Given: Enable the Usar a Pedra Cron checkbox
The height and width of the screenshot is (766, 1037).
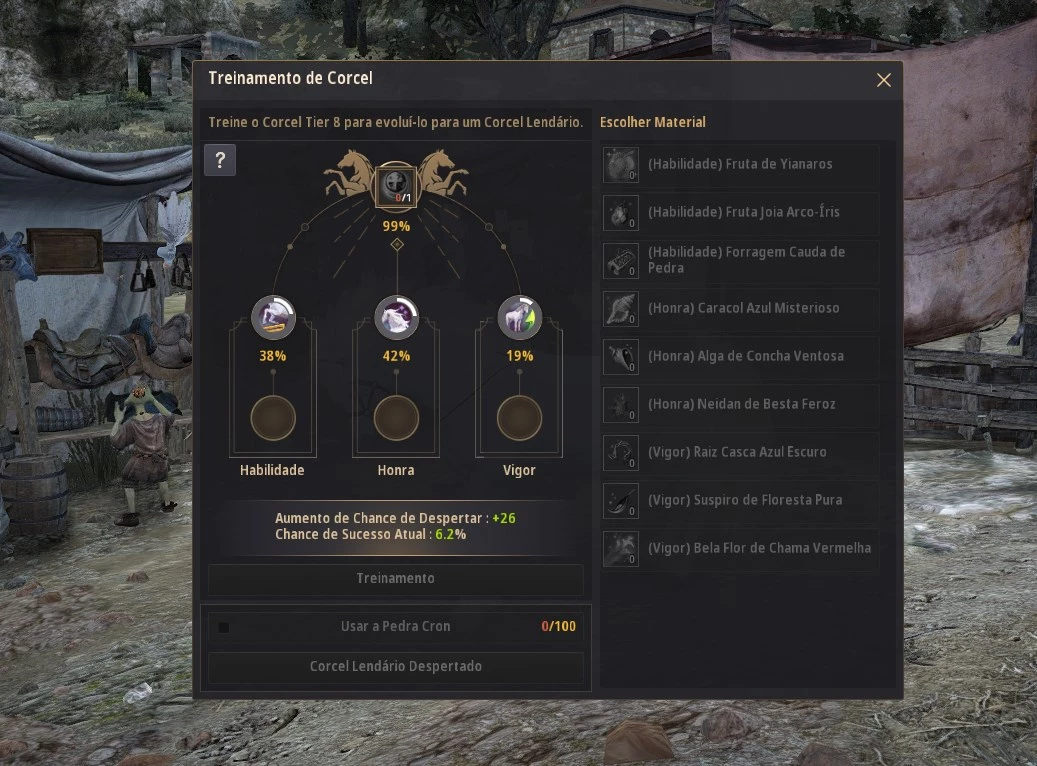Looking at the screenshot, I should pos(224,627).
